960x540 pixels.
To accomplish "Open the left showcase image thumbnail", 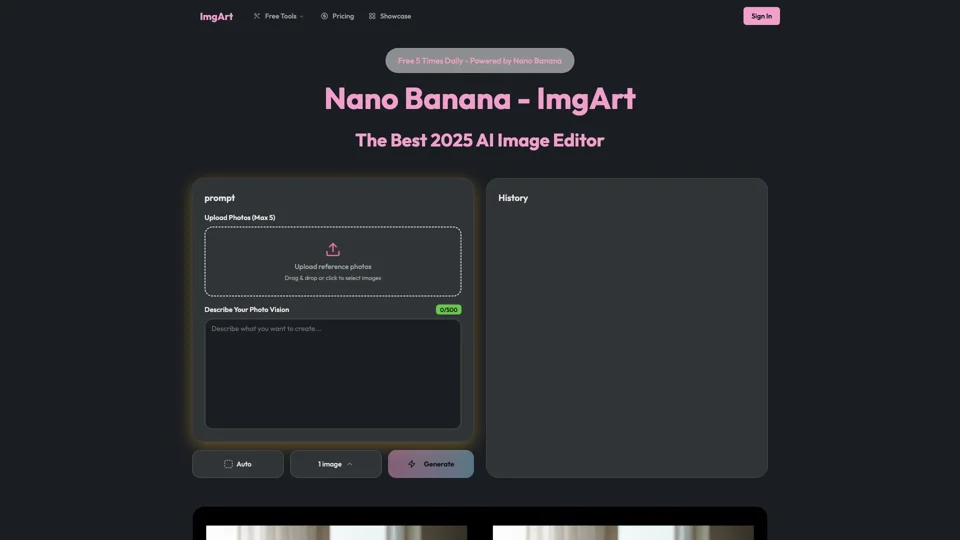I will point(336,533).
